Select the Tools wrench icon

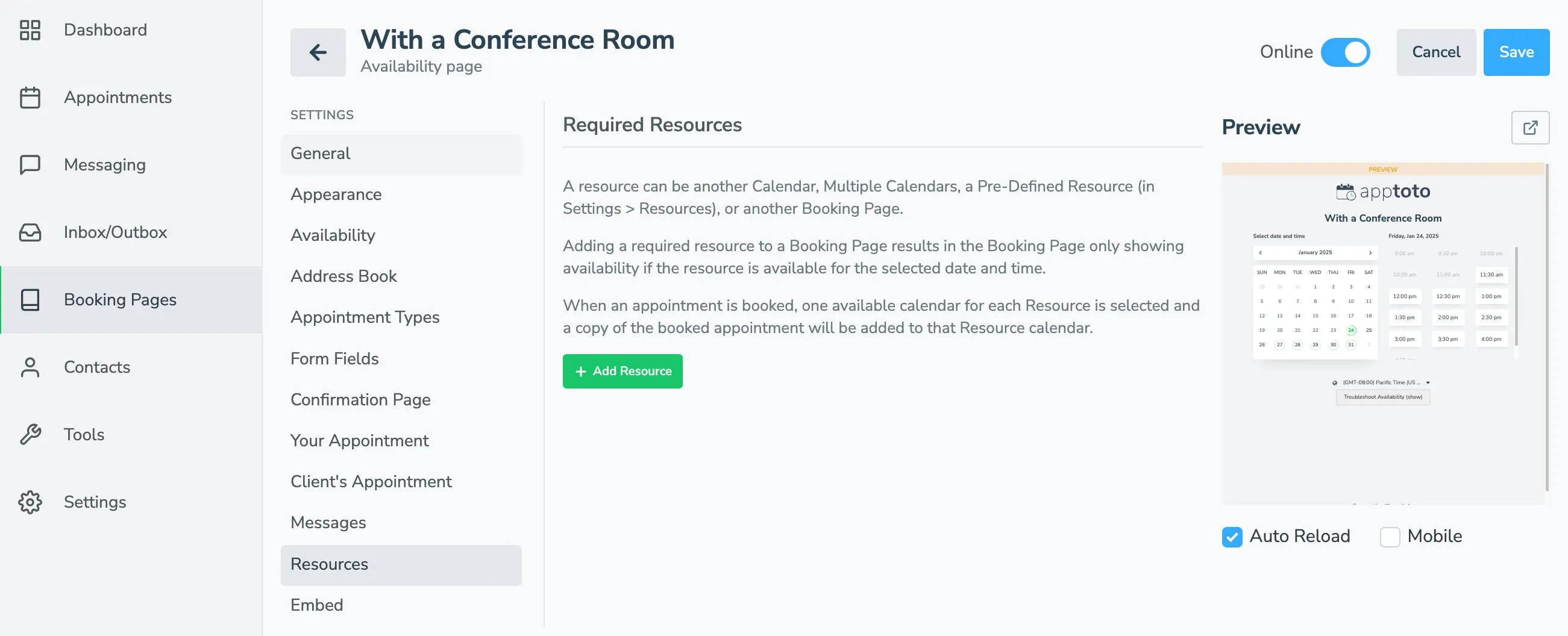click(31, 435)
